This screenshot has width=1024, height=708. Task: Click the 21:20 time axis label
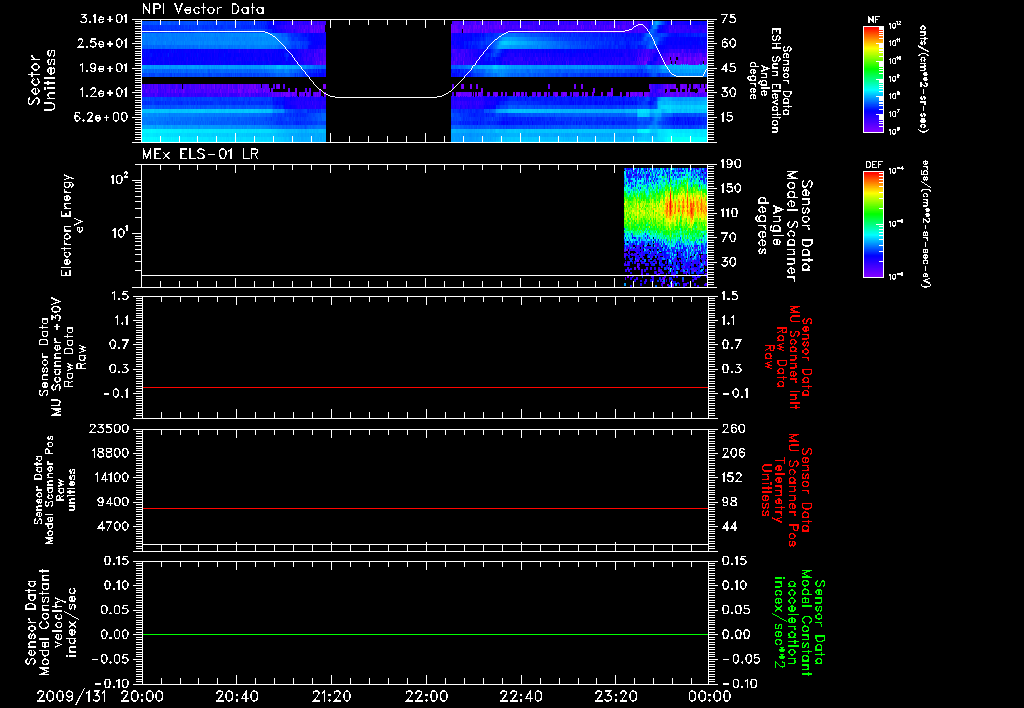point(332,697)
